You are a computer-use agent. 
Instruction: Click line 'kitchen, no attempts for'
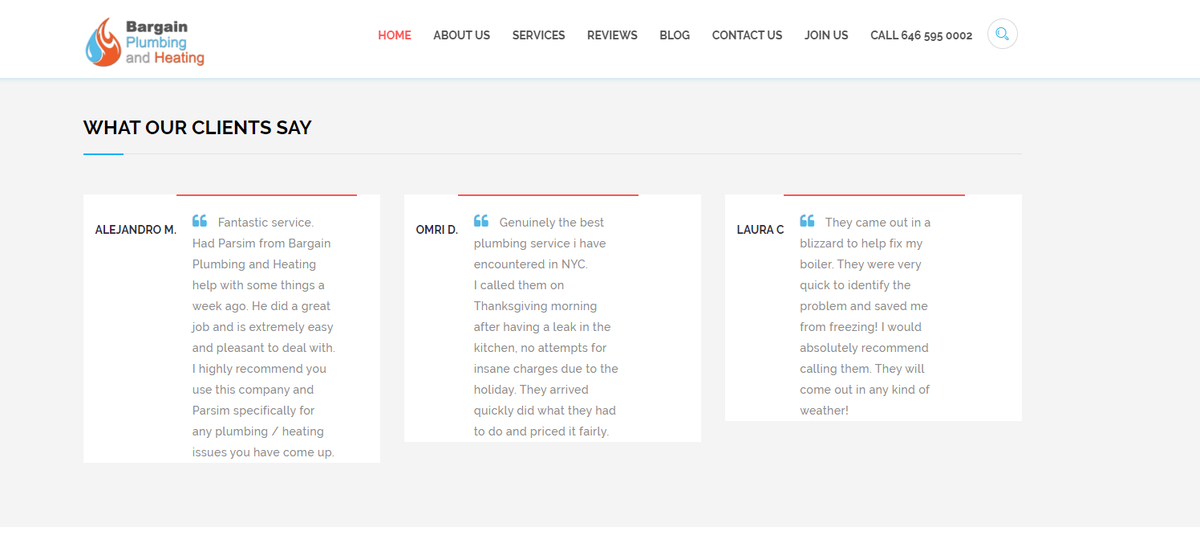[x=540, y=348]
